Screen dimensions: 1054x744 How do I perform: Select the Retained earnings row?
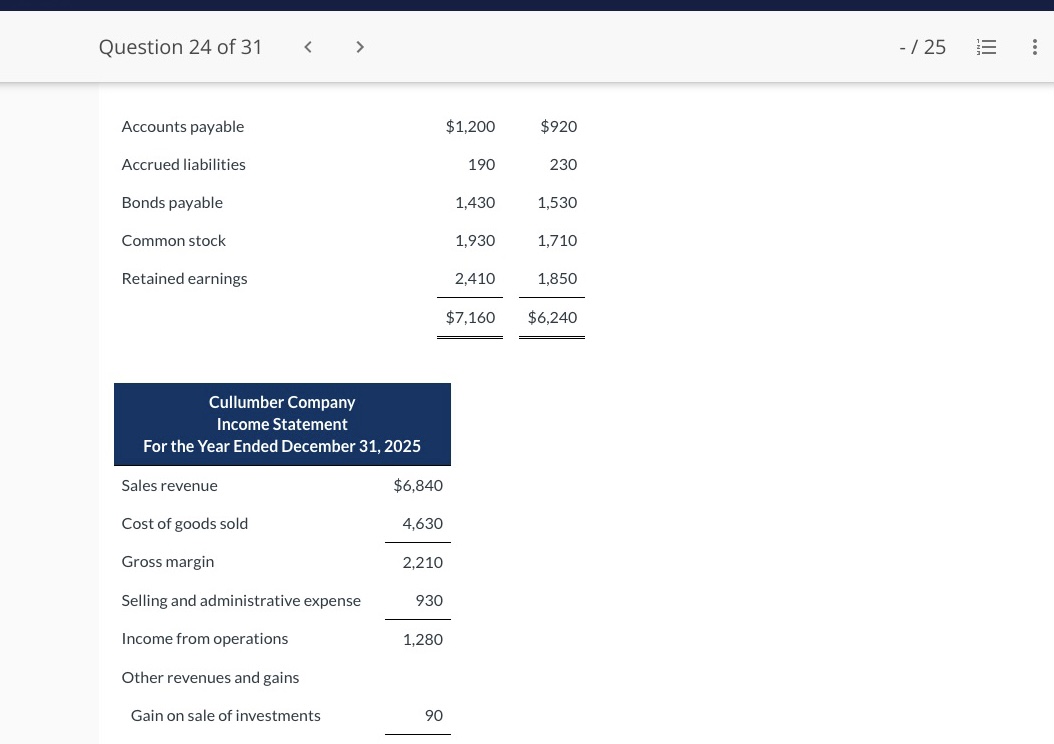(x=184, y=278)
